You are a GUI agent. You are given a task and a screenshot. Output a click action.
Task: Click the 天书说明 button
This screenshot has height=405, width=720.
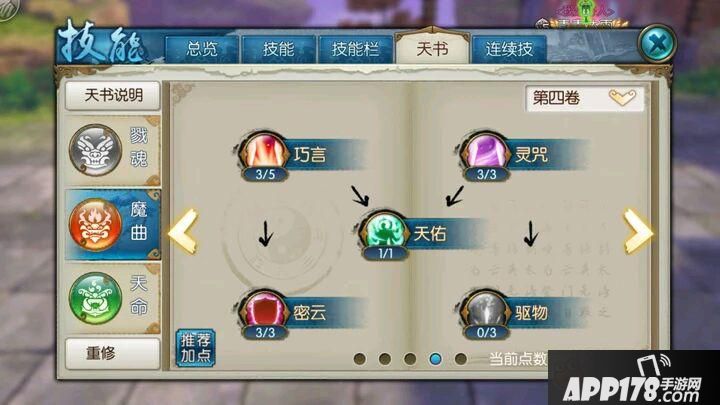click(x=113, y=96)
